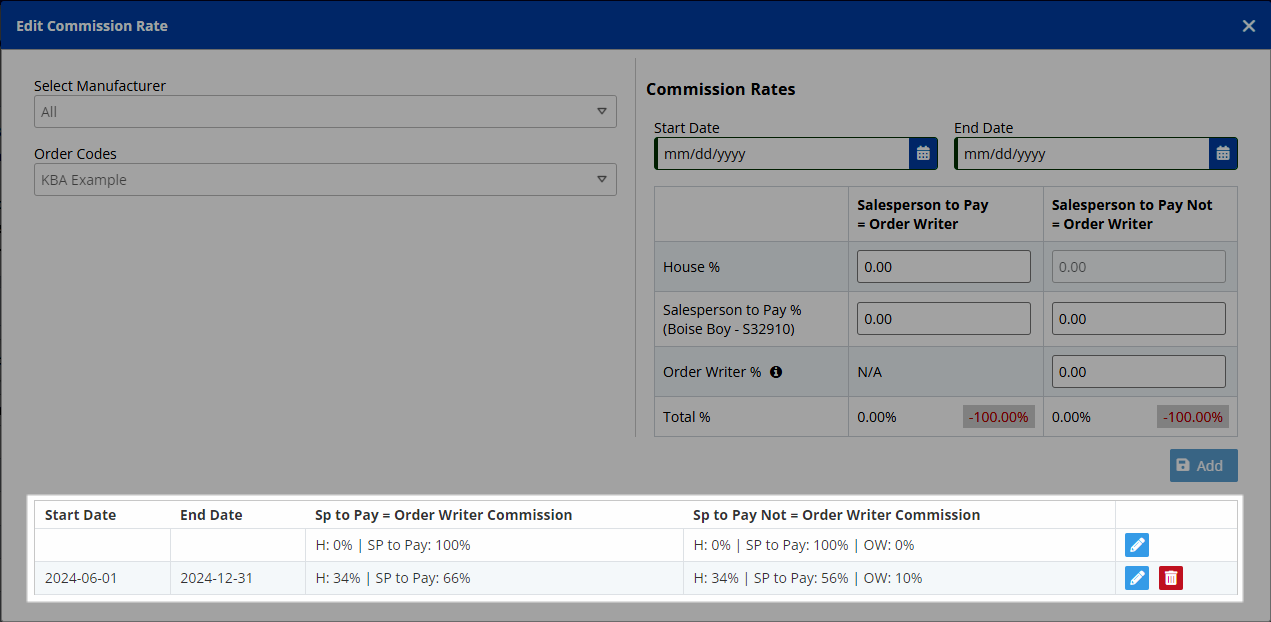This screenshot has height=622, width=1271.
Task: Focus House % field under Order Writer column
Action: click(x=943, y=267)
